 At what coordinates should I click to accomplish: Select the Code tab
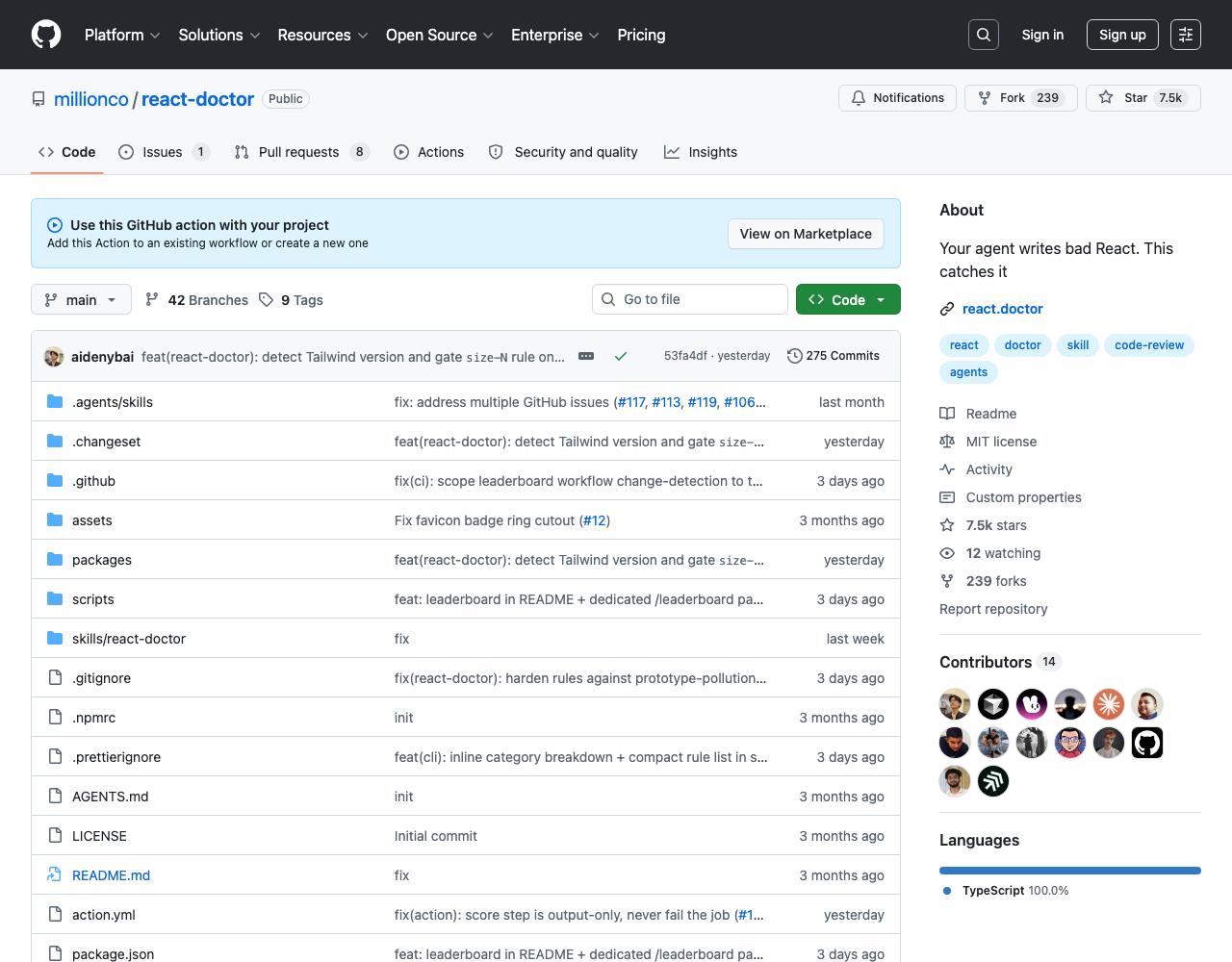pos(67,152)
